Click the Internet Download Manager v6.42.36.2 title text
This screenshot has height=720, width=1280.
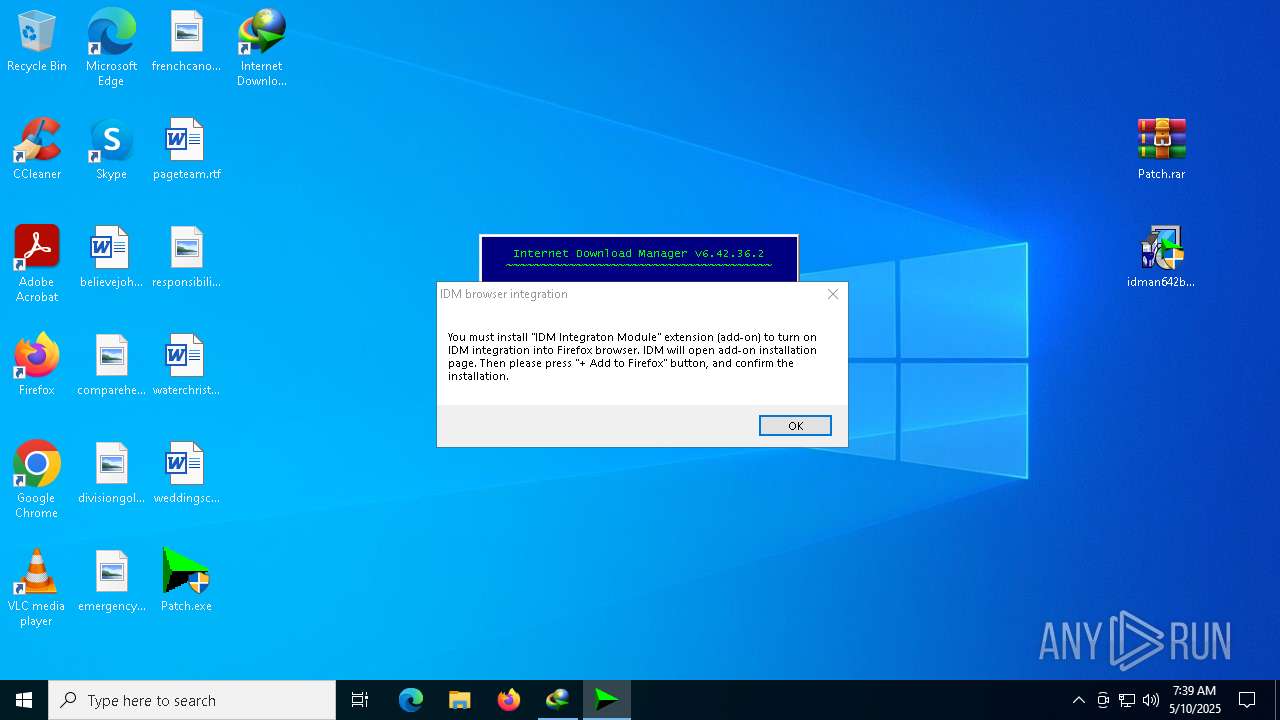[x=638, y=254]
